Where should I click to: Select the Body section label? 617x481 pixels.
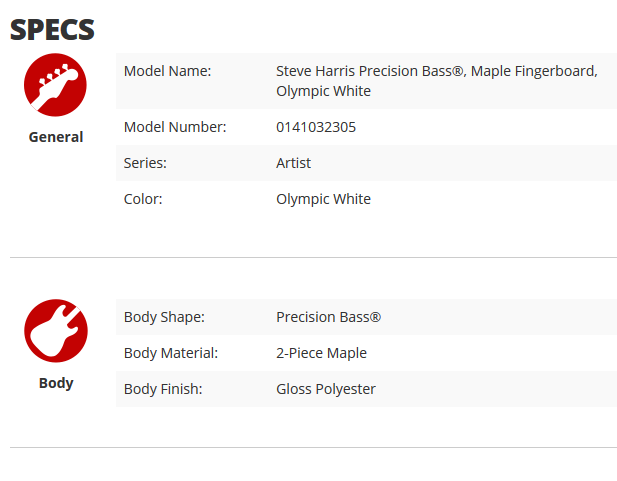(56, 383)
